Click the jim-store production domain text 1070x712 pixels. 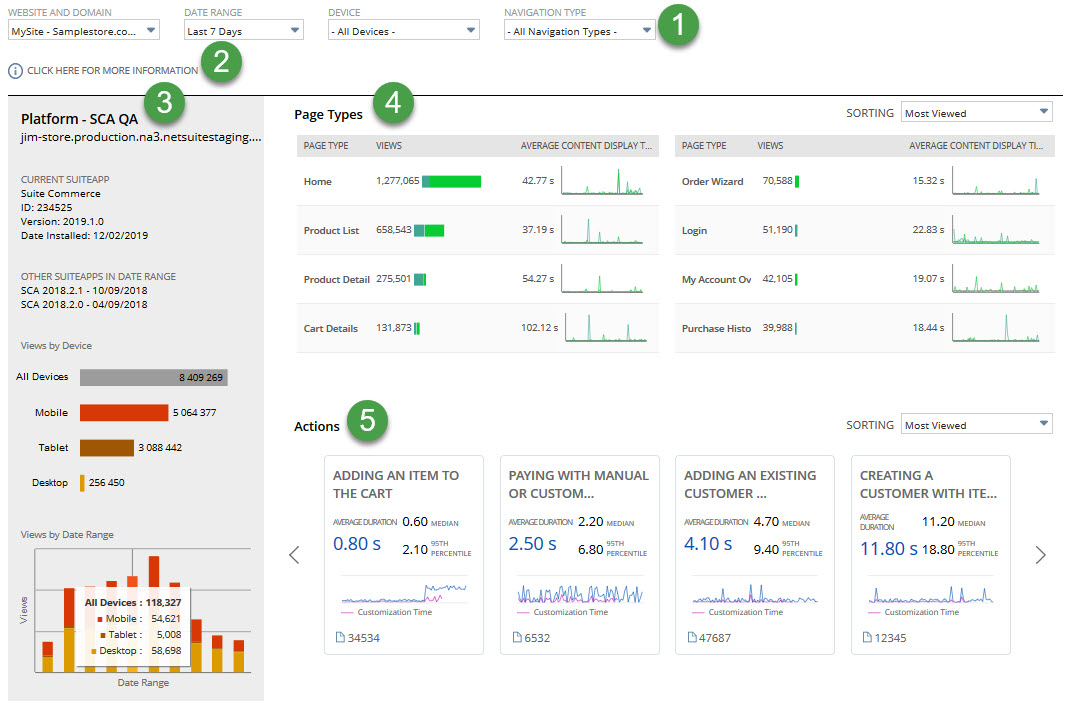[141, 137]
